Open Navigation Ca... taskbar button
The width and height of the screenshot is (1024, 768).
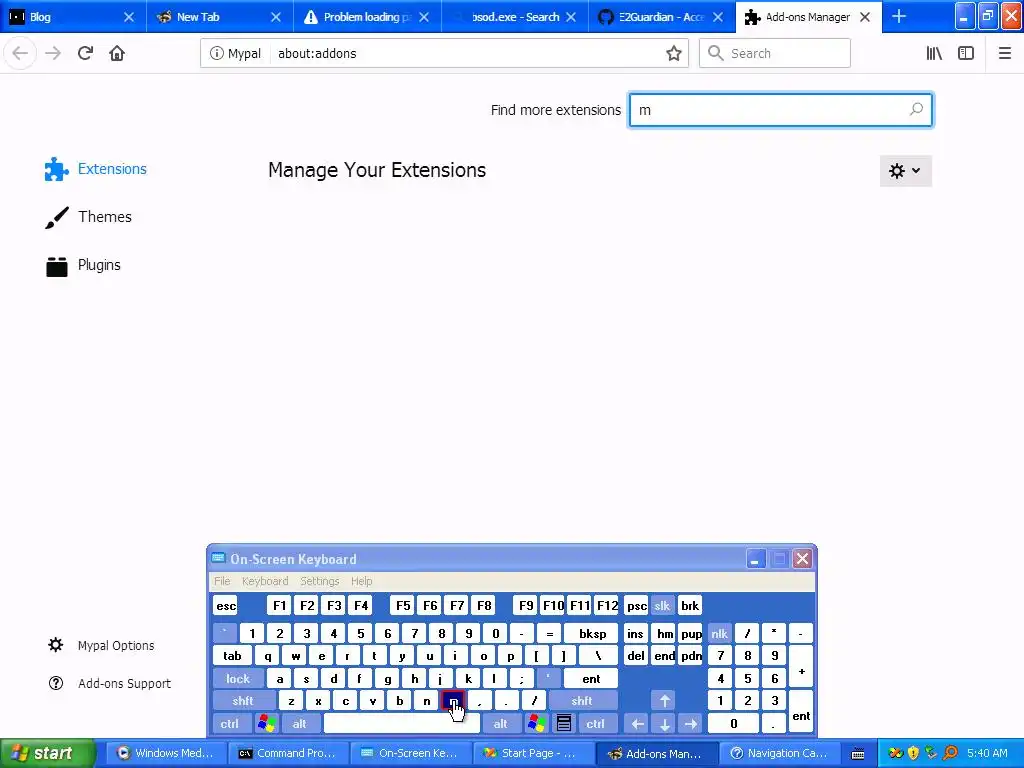[x=778, y=754]
